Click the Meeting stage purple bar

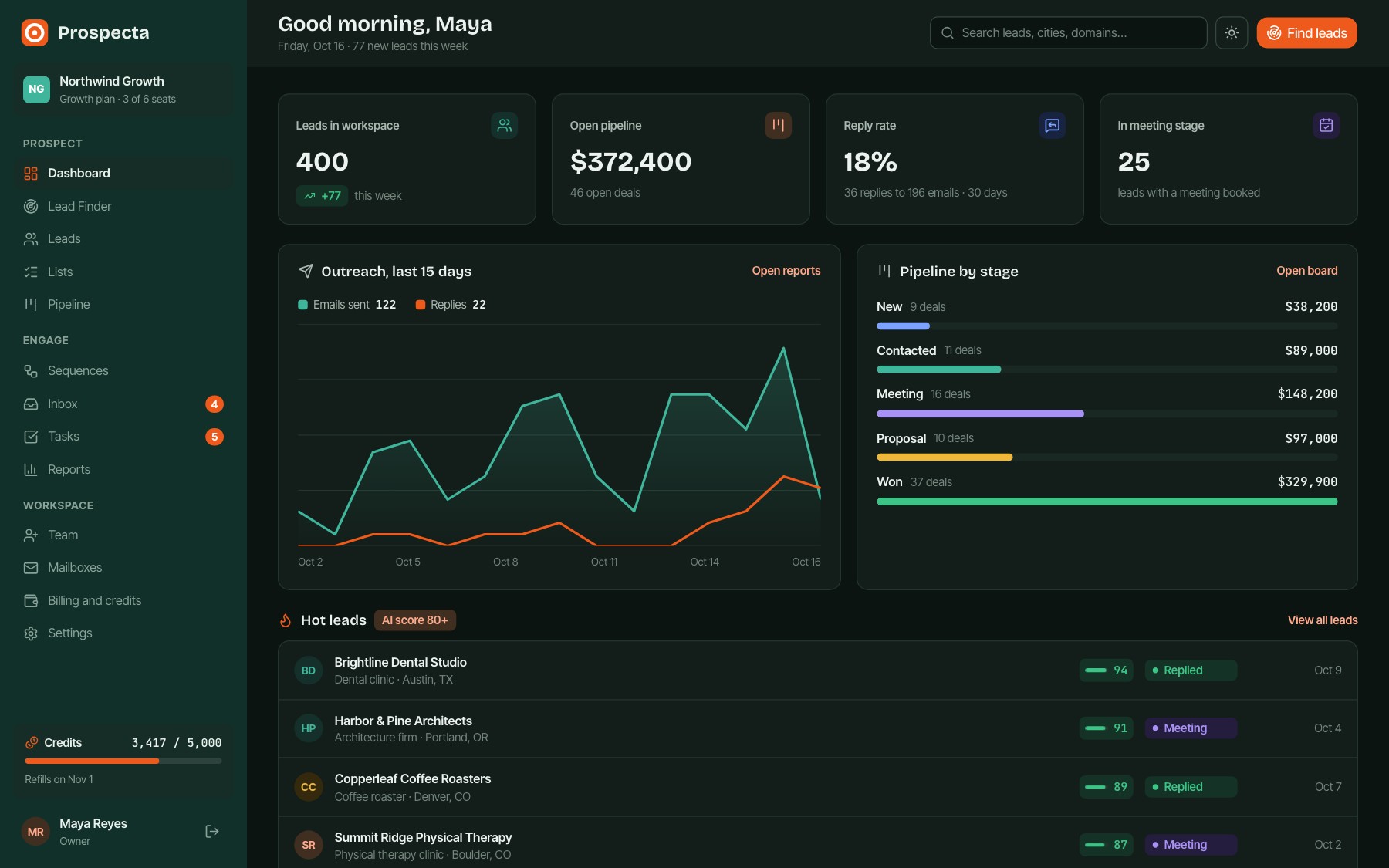point(980,414)
